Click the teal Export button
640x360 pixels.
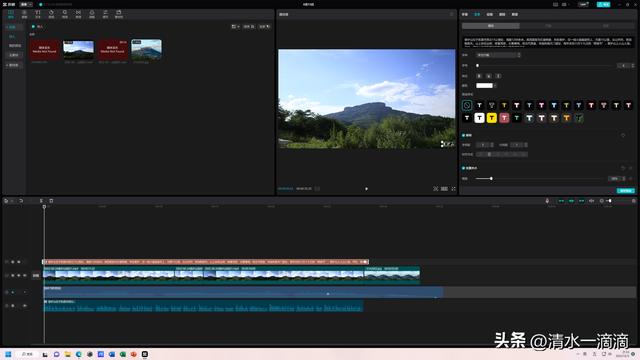pos(603,4)
